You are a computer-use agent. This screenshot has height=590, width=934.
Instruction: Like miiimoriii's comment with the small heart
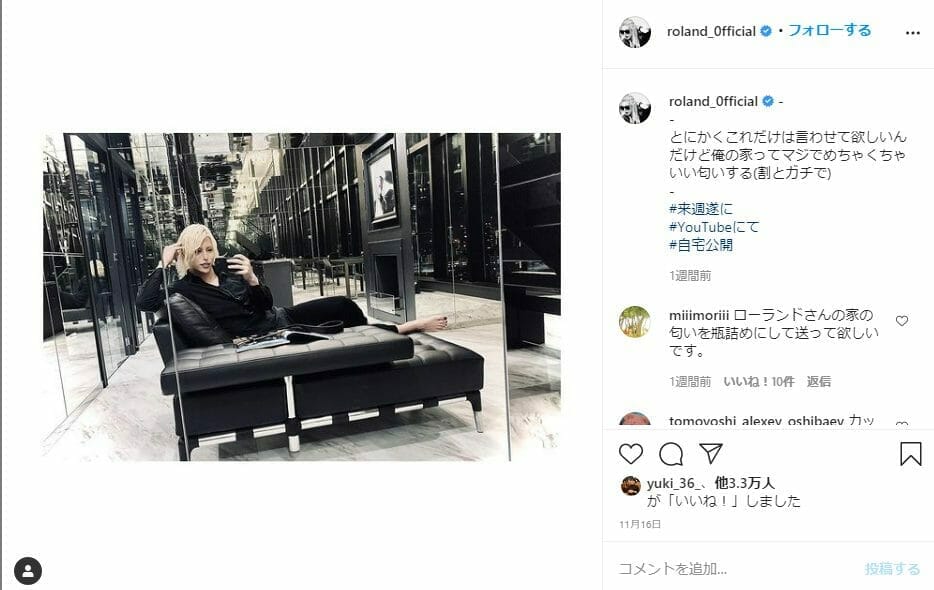(x=902, y=321)
